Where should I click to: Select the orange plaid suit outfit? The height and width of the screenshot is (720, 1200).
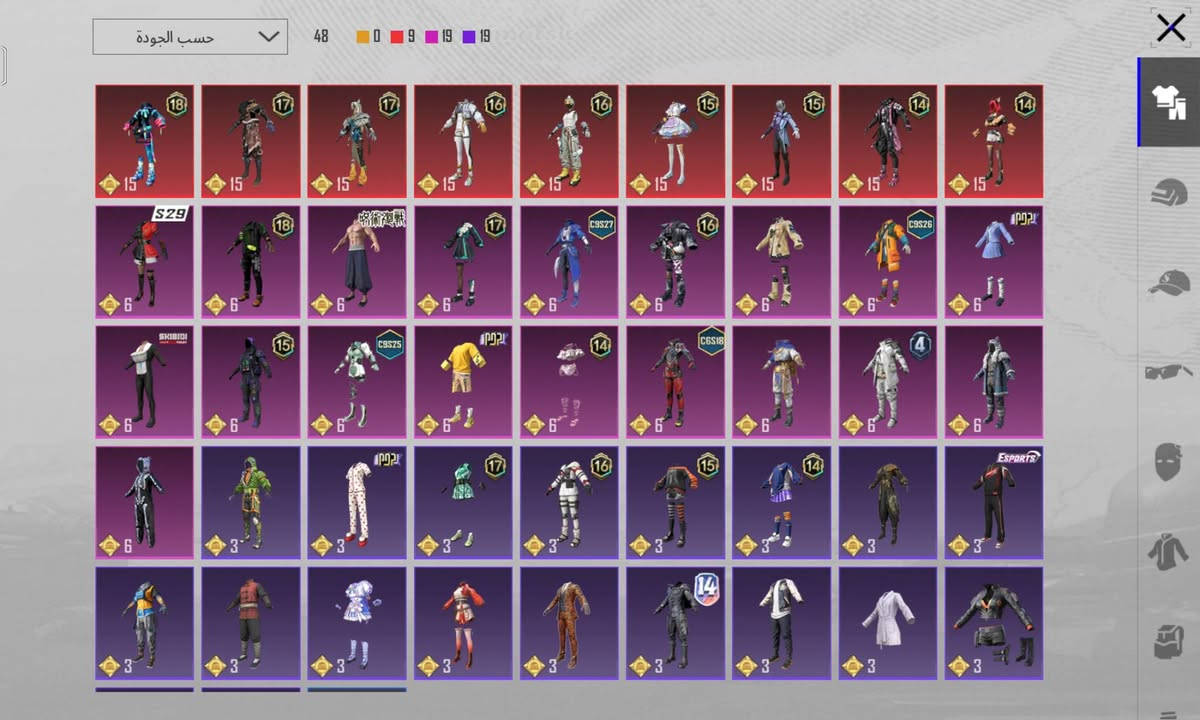pyautogui.click(x=569, y=624)
